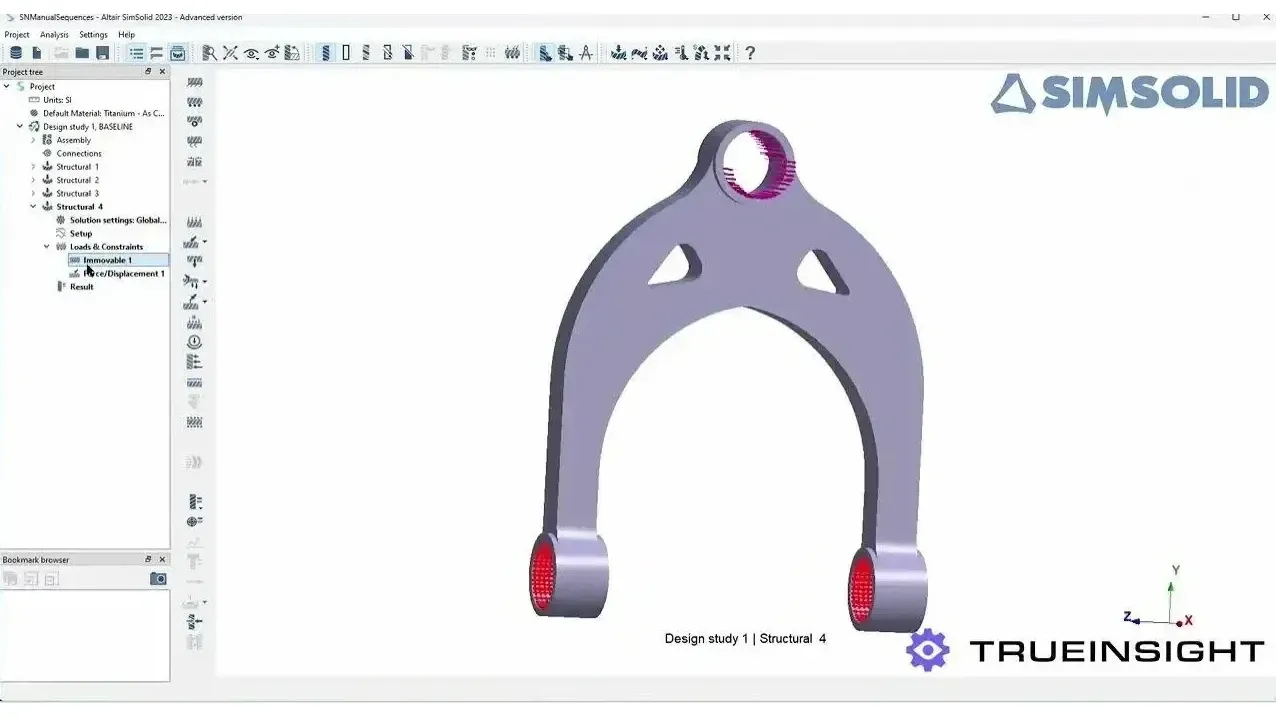1276x718 pixels.
Task: Click topmost immovable constraint icon in side toolbar
Action: (195, 82)
